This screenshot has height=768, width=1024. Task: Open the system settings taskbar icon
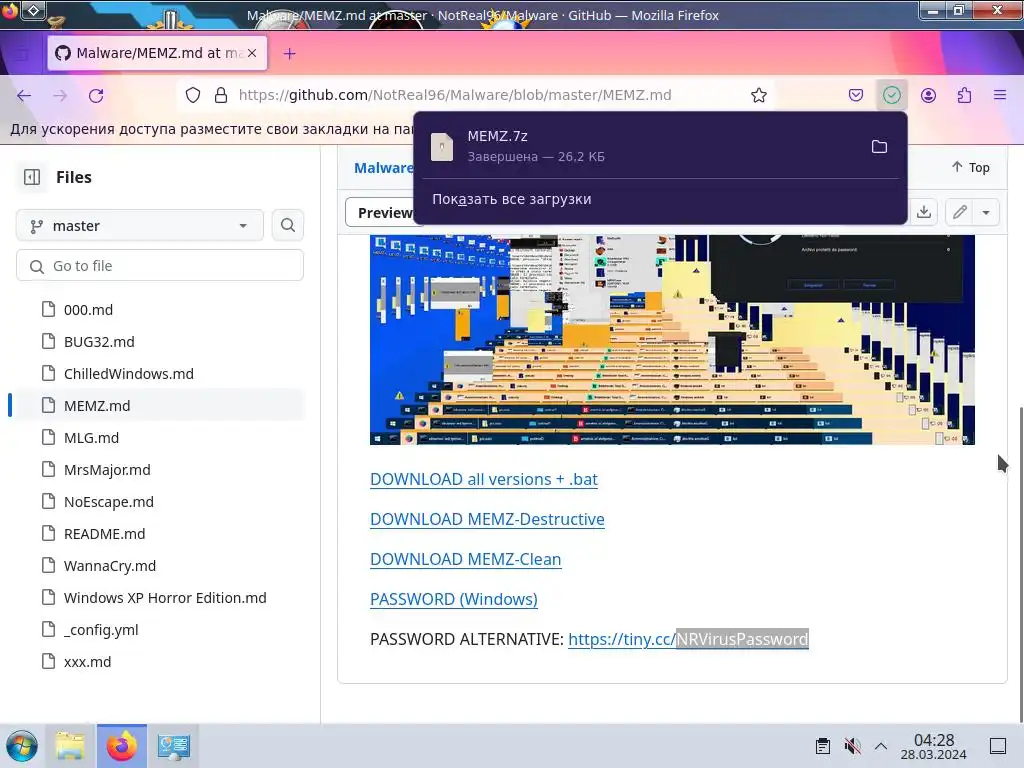click(x=173, y=746)
